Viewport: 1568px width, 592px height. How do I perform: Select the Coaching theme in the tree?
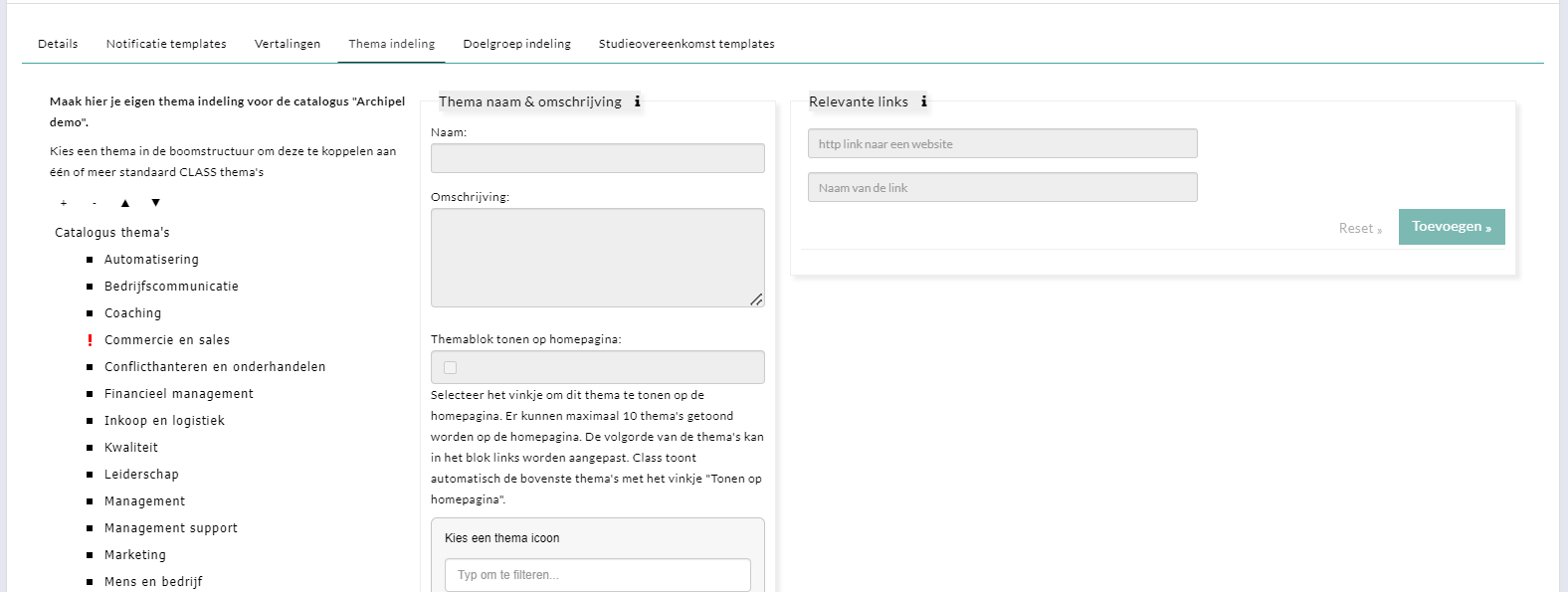(x=132, y=313)
